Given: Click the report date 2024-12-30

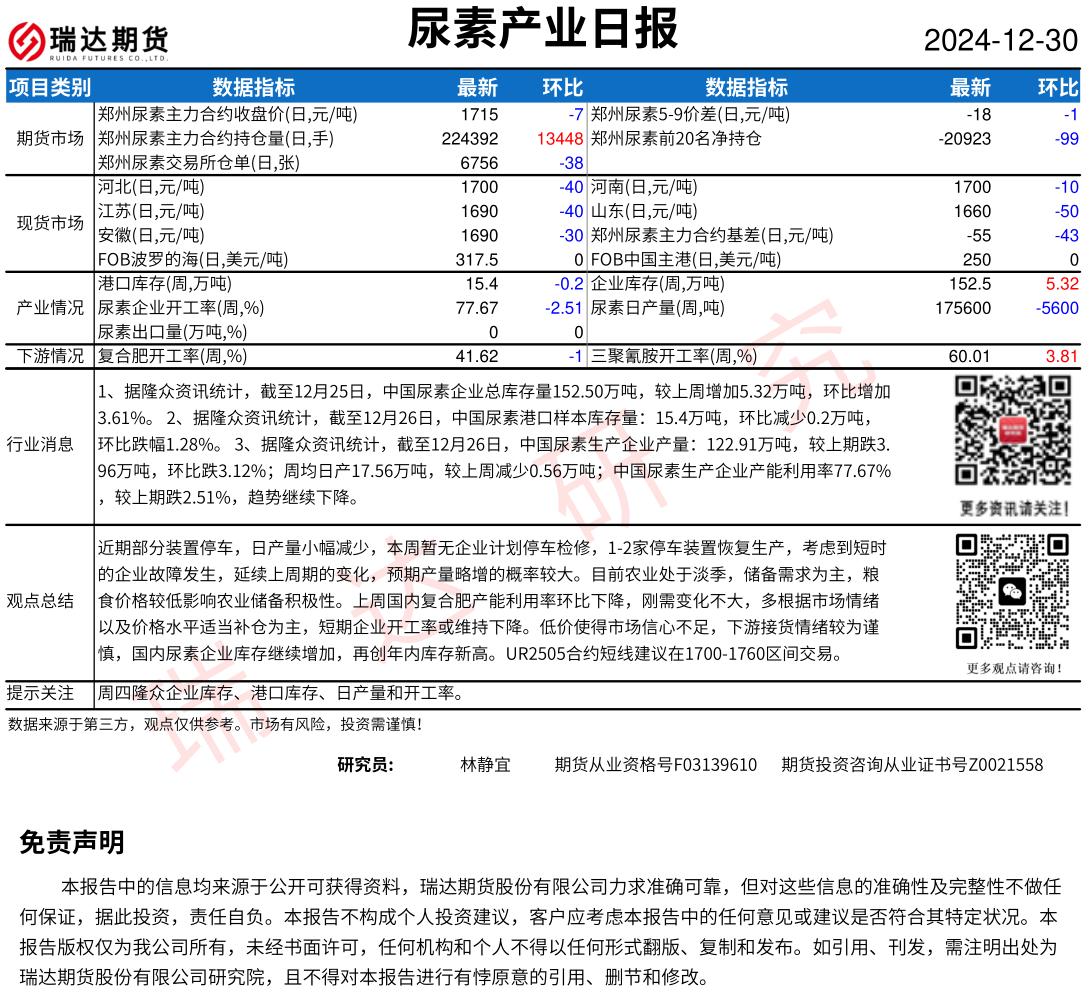Looking at the screenshot, I should point(1000,41).
